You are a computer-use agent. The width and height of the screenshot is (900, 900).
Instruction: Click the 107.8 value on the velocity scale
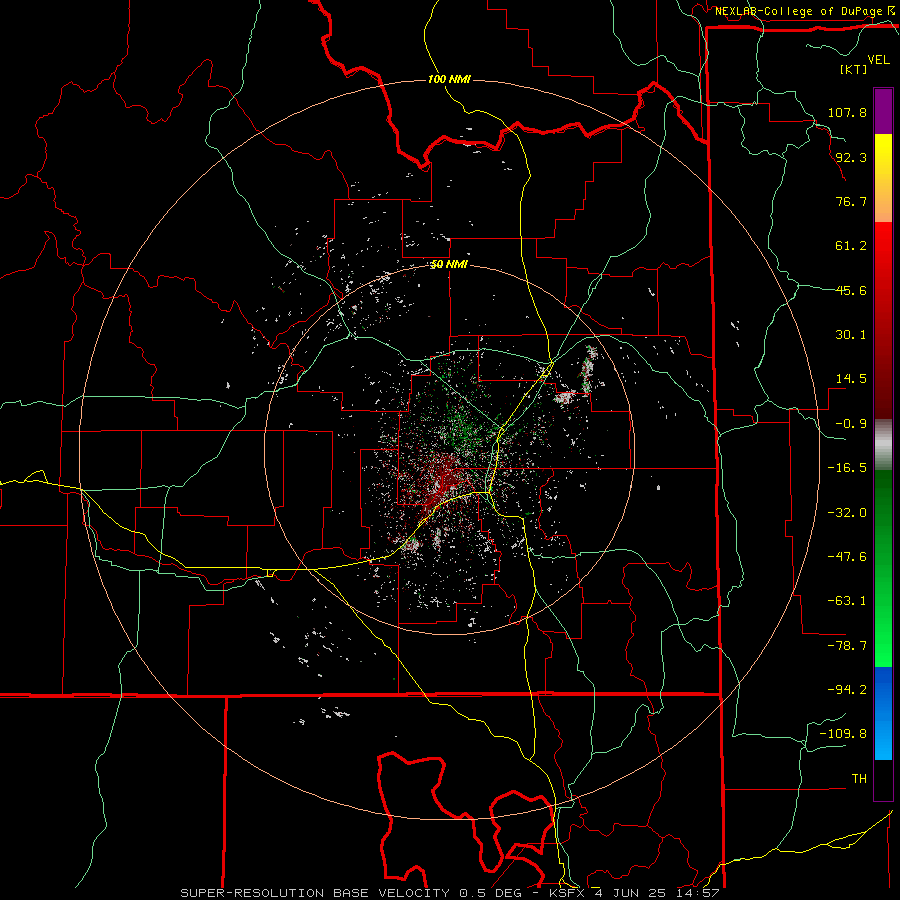(847, 112)
